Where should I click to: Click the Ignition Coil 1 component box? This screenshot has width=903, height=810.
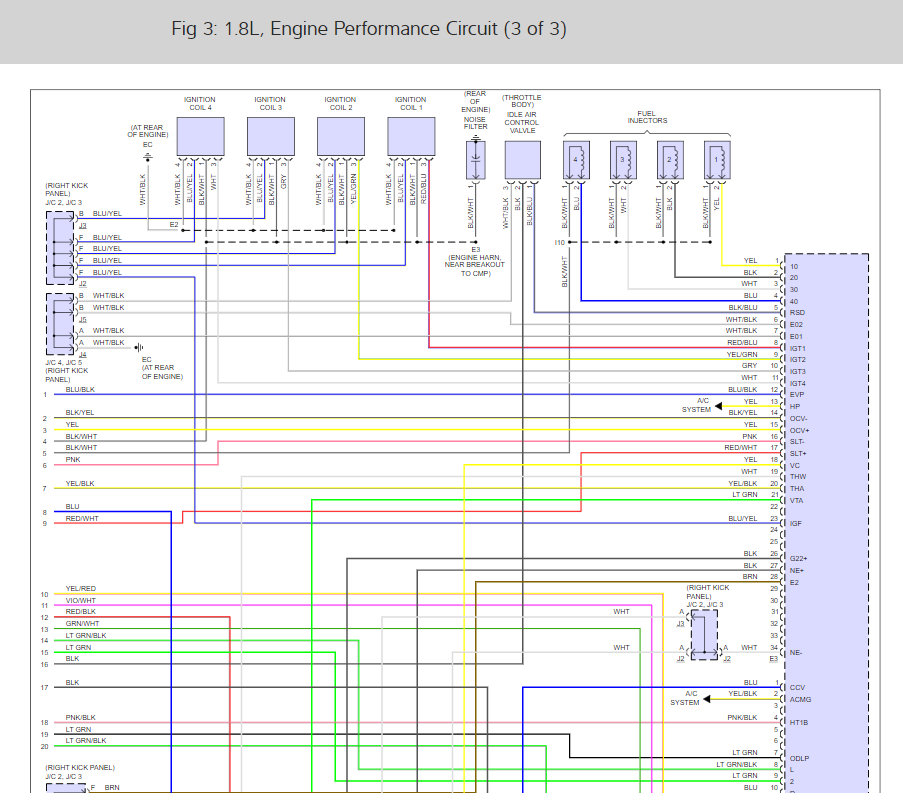[411, 136]
